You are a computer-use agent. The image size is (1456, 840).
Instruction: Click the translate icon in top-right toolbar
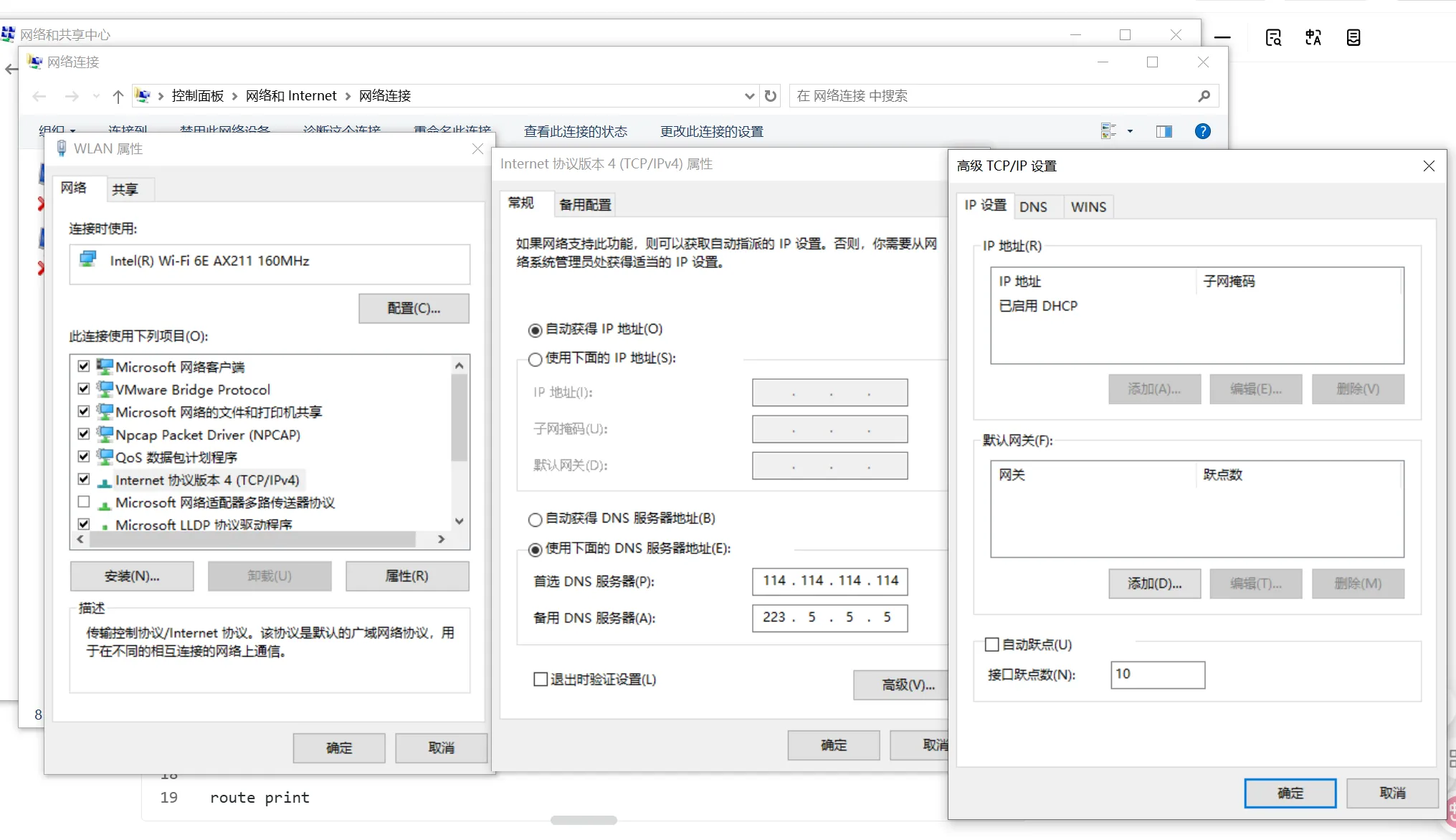click(1313, 37)
